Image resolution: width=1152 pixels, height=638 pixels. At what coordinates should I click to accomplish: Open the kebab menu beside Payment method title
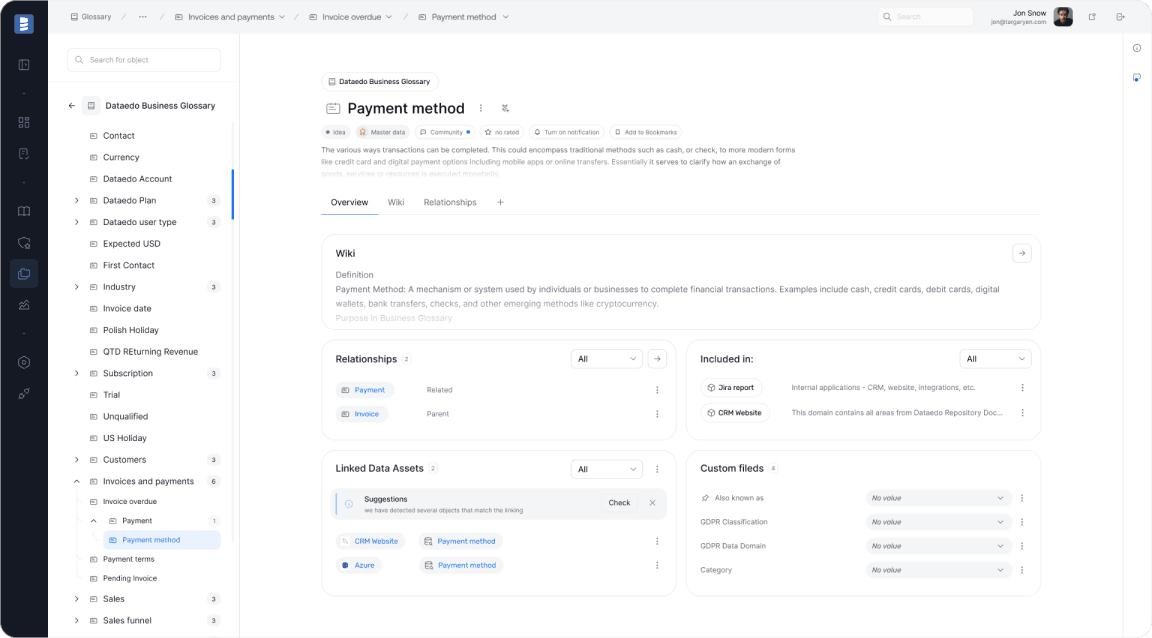(x=480, y=108)
